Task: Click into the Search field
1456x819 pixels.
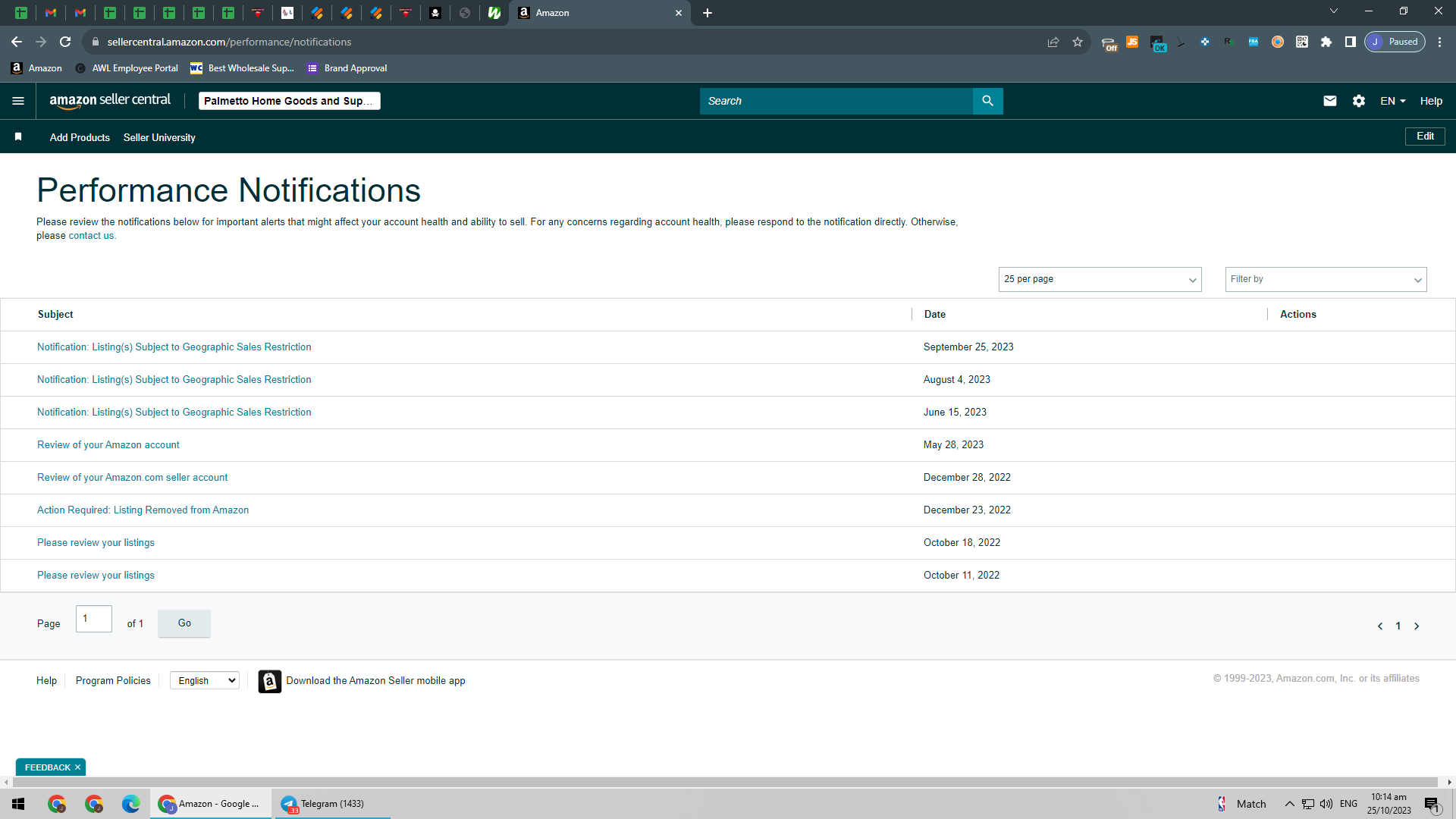Action: pyautogui.click(x=836, y=101)
